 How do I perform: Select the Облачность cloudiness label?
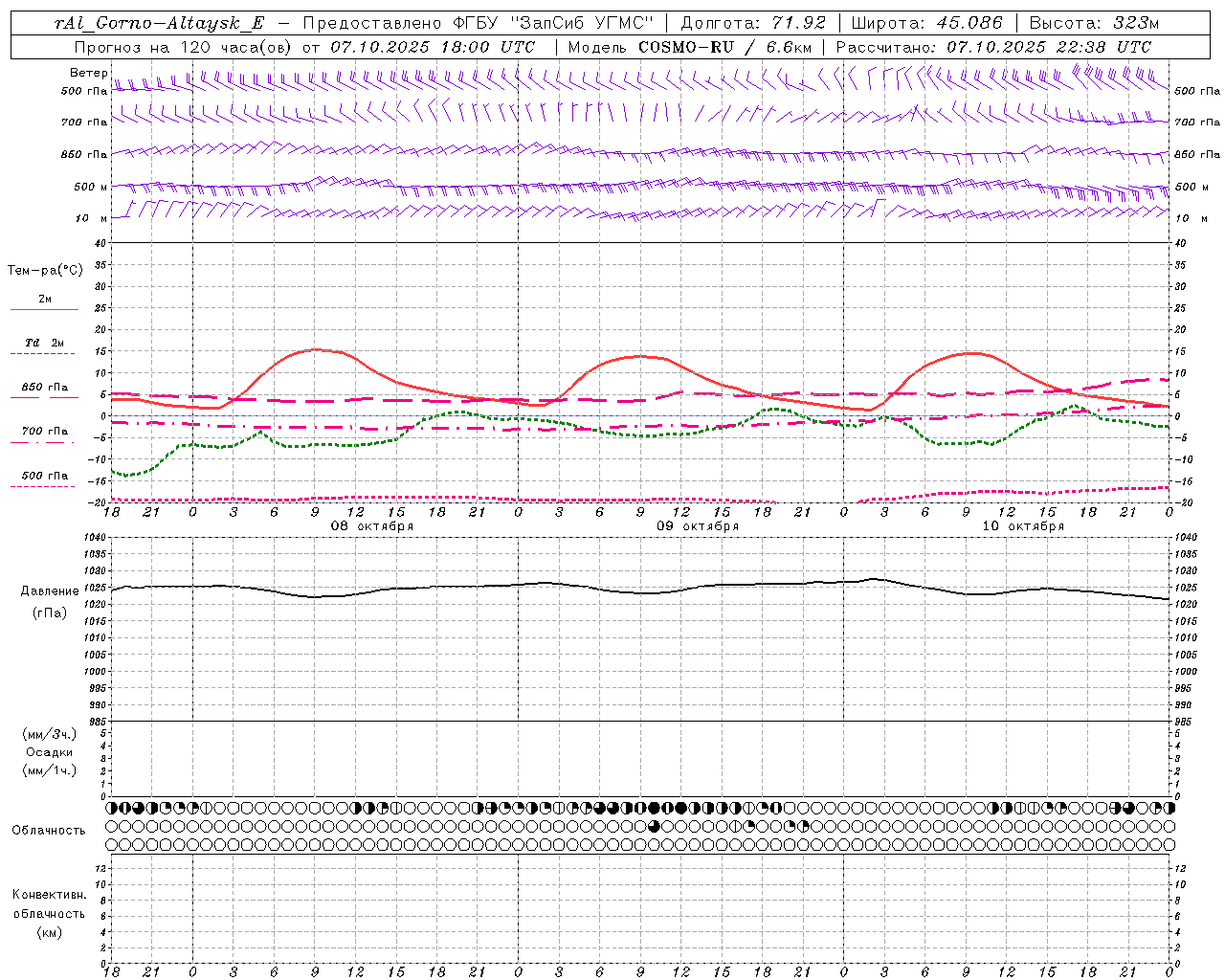coord(48,830)
